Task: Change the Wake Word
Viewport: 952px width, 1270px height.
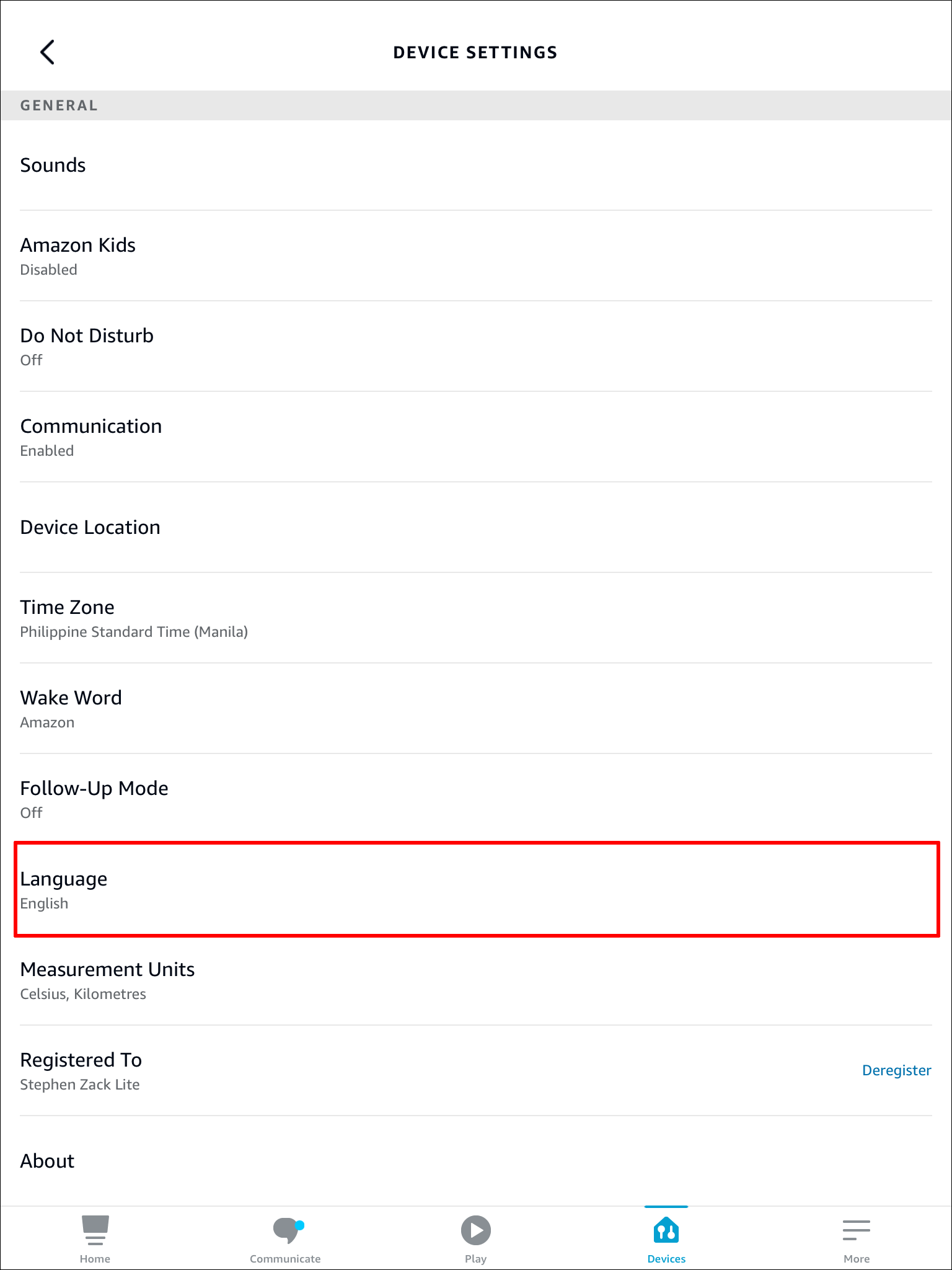Action: (x=71, y=708)
